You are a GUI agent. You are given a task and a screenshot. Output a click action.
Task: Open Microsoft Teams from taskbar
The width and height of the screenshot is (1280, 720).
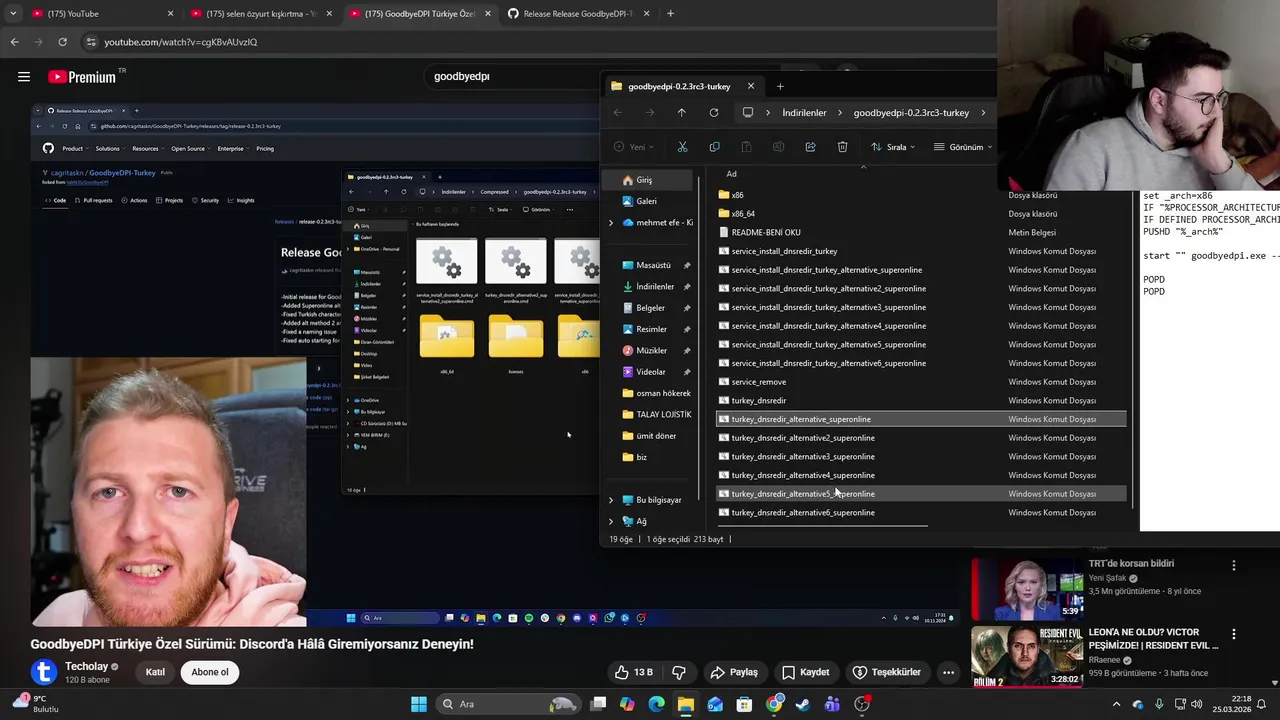tap(832, 704)
